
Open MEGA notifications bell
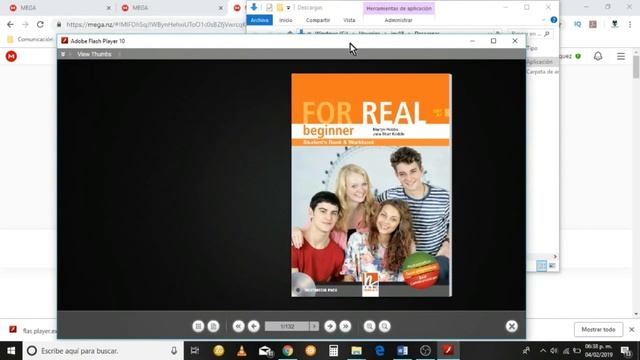pos(598,56)
